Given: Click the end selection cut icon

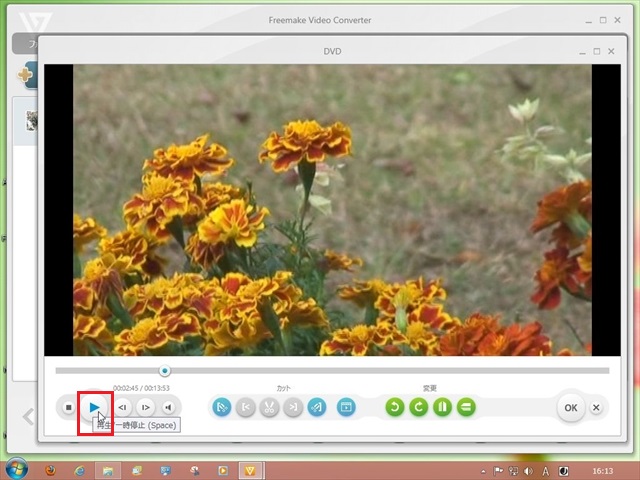Looking at the screenshot, I should 317,407.
